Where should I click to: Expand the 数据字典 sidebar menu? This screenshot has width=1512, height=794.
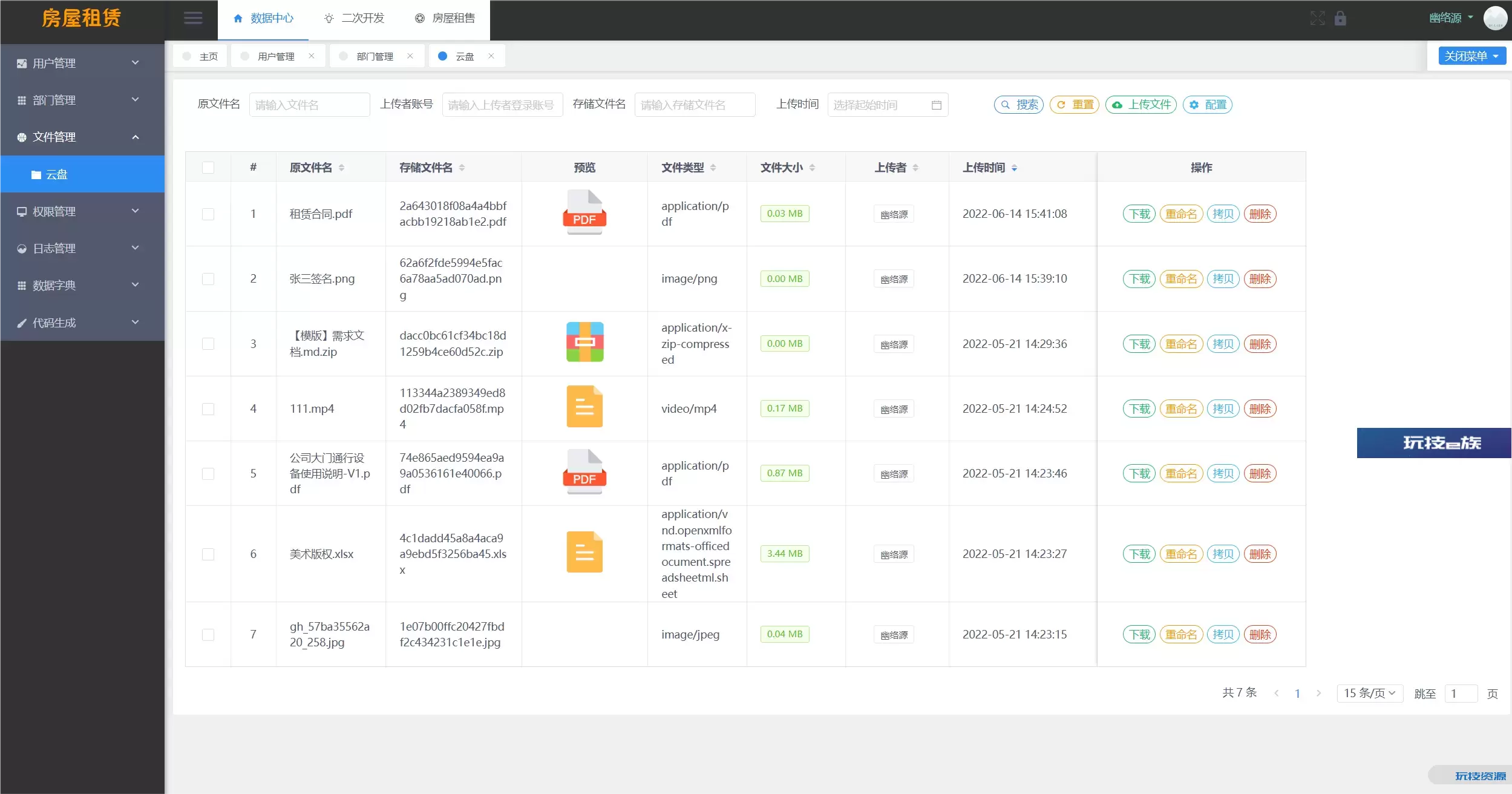(x=82, y=285)
